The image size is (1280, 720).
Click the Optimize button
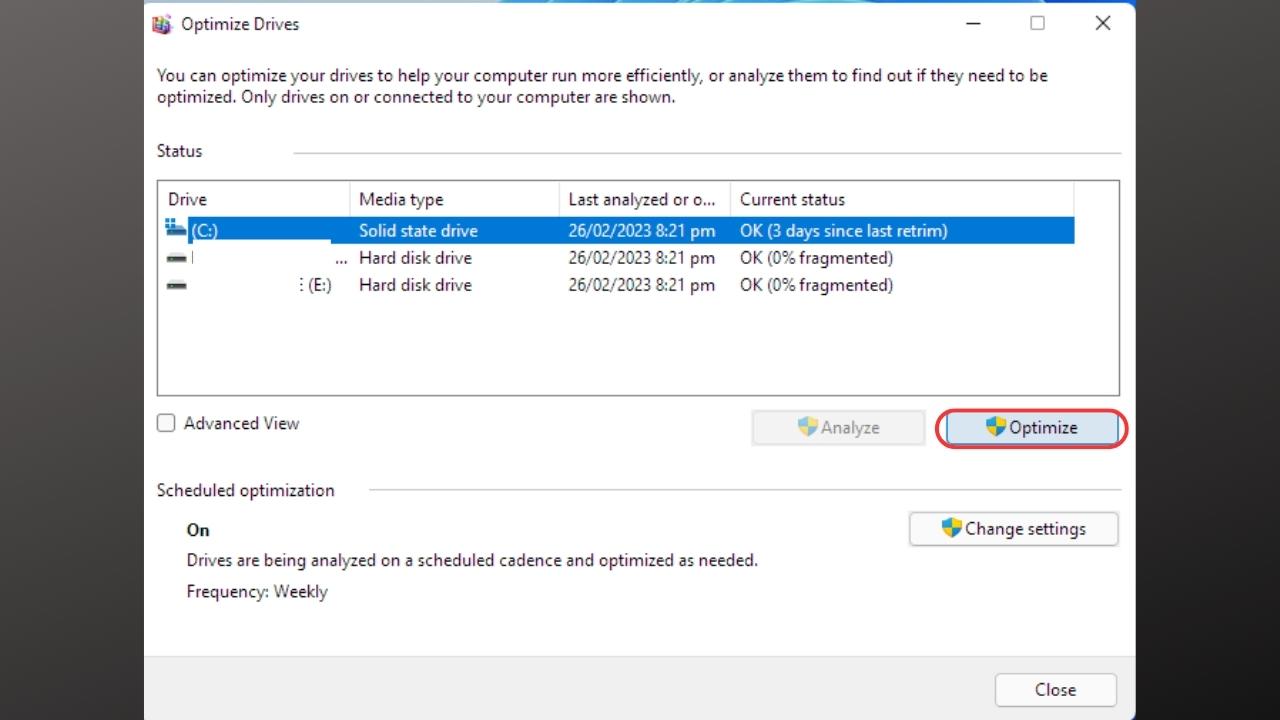(1031, 427)
